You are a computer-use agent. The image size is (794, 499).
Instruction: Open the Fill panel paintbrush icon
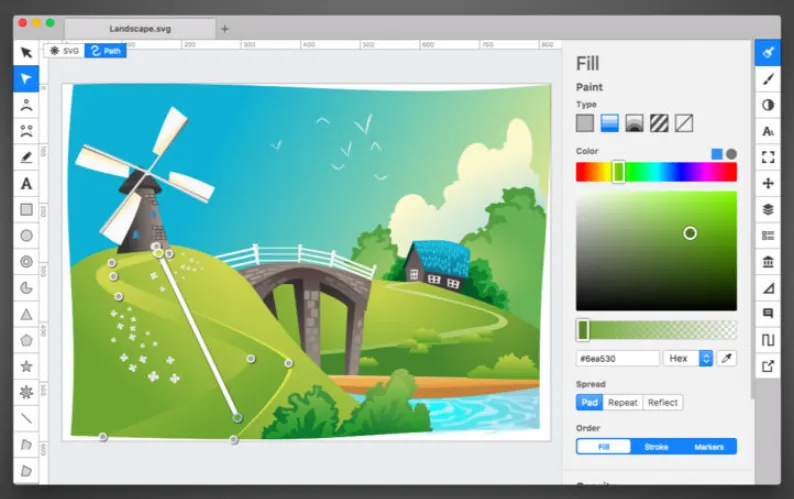point(768,52)
